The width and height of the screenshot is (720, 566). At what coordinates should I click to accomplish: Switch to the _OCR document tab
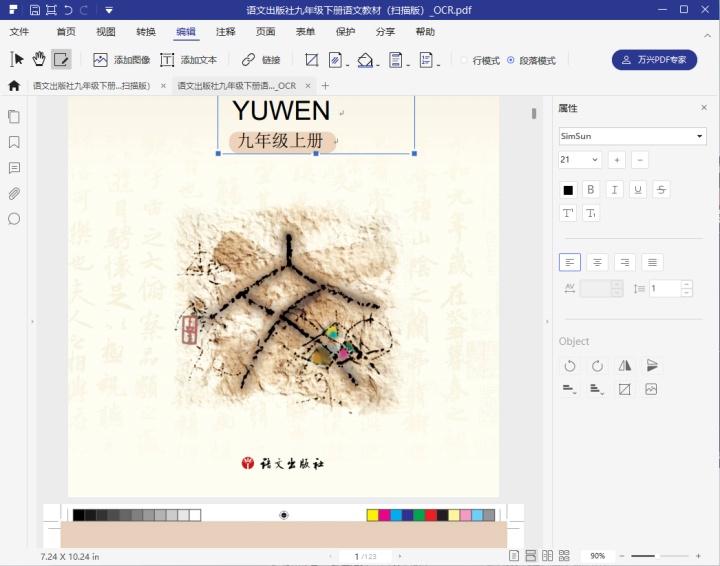(x=236, y=86)
